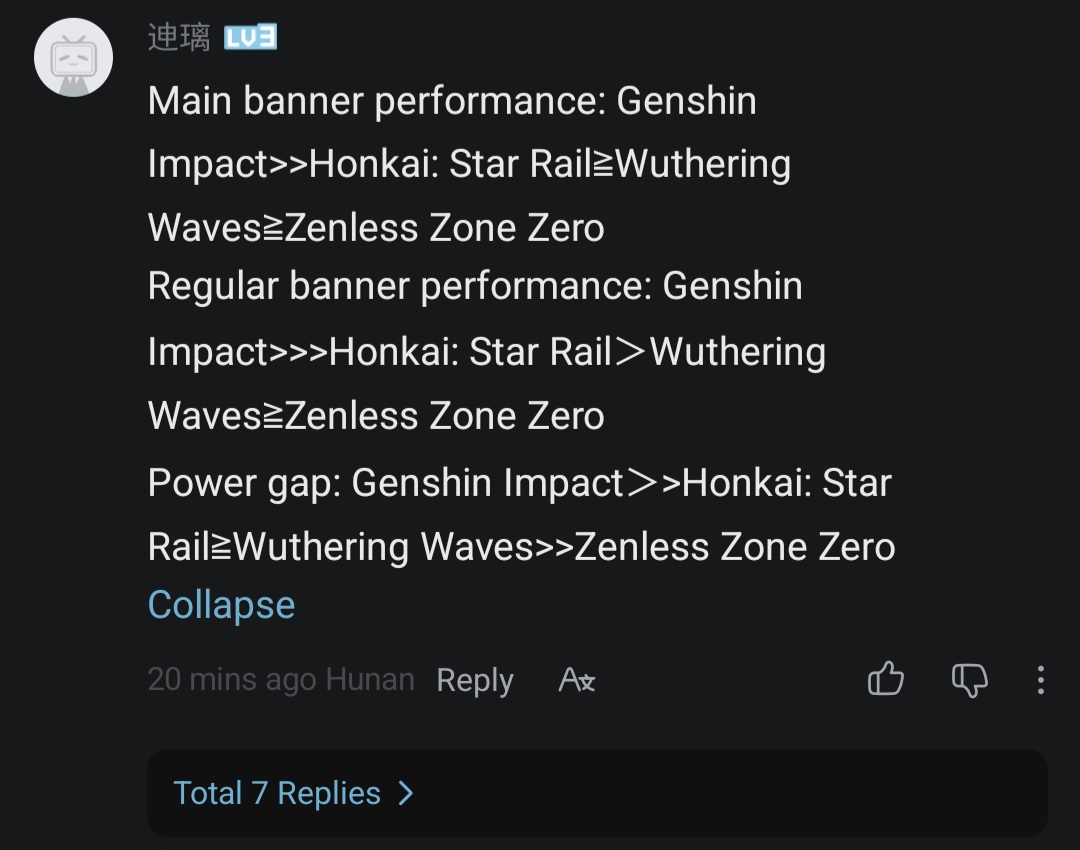1080x850 pixels.
Task: Select the Regular banner performance line
Action: tap(475, 286)
